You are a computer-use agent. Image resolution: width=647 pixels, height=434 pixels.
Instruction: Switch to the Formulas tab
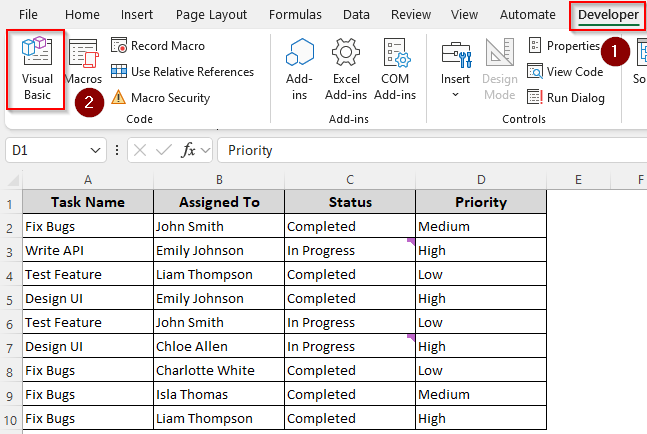pos(295,15)
